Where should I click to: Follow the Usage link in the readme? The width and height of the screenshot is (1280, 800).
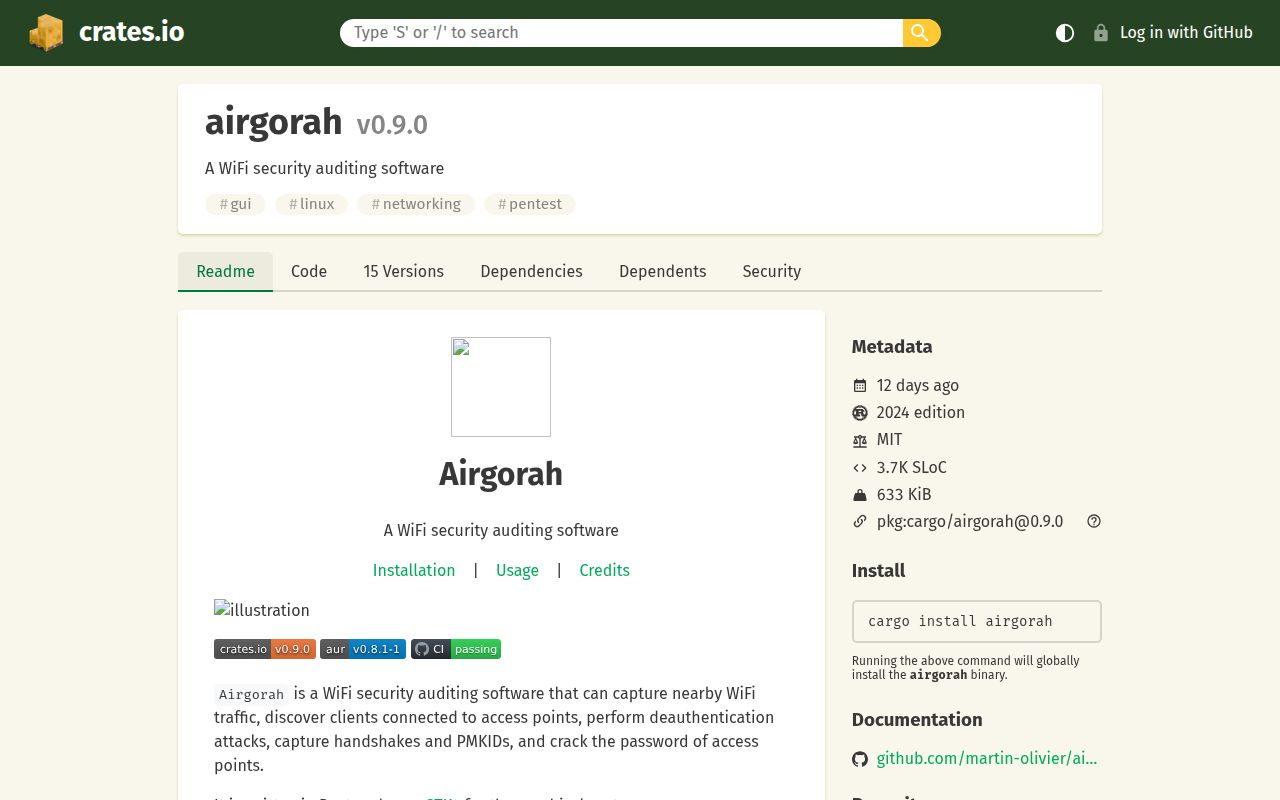point(517,570)
